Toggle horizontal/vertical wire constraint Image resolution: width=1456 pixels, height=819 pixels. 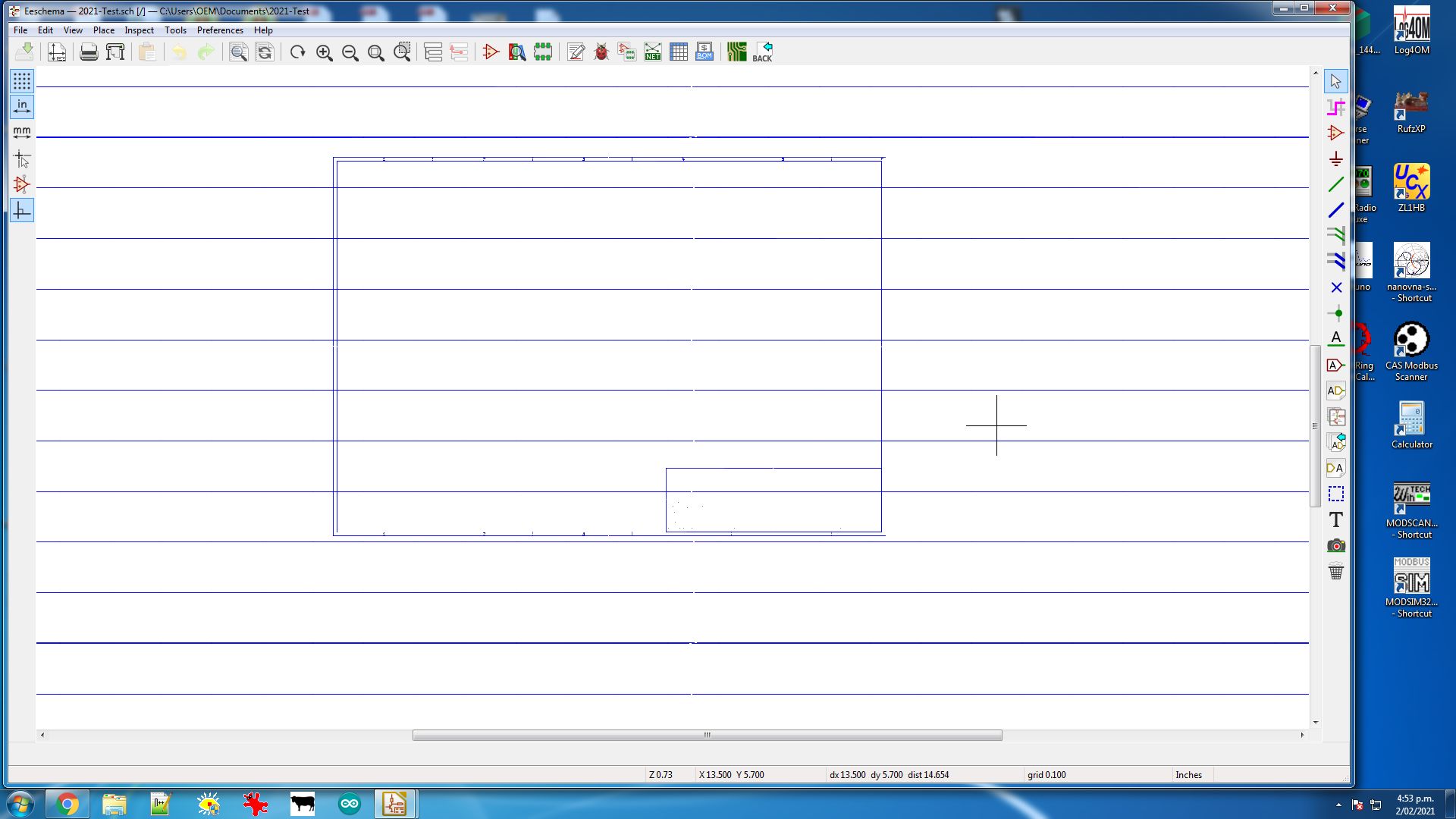[x=22, y=210]
